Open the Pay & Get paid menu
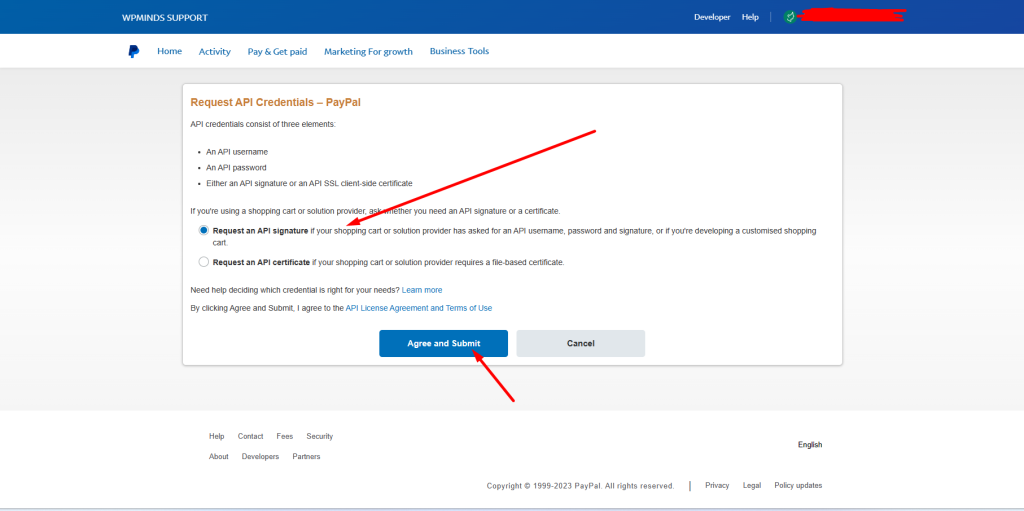Viewport: 1024px width, 511px height. (277, 52)
